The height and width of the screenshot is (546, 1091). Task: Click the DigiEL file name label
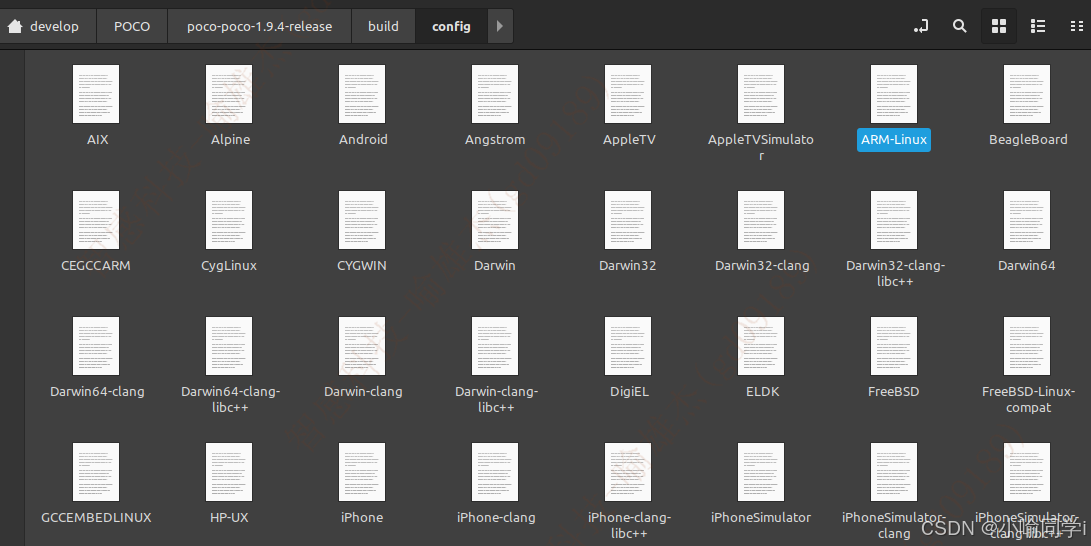(x=629, y=392)
